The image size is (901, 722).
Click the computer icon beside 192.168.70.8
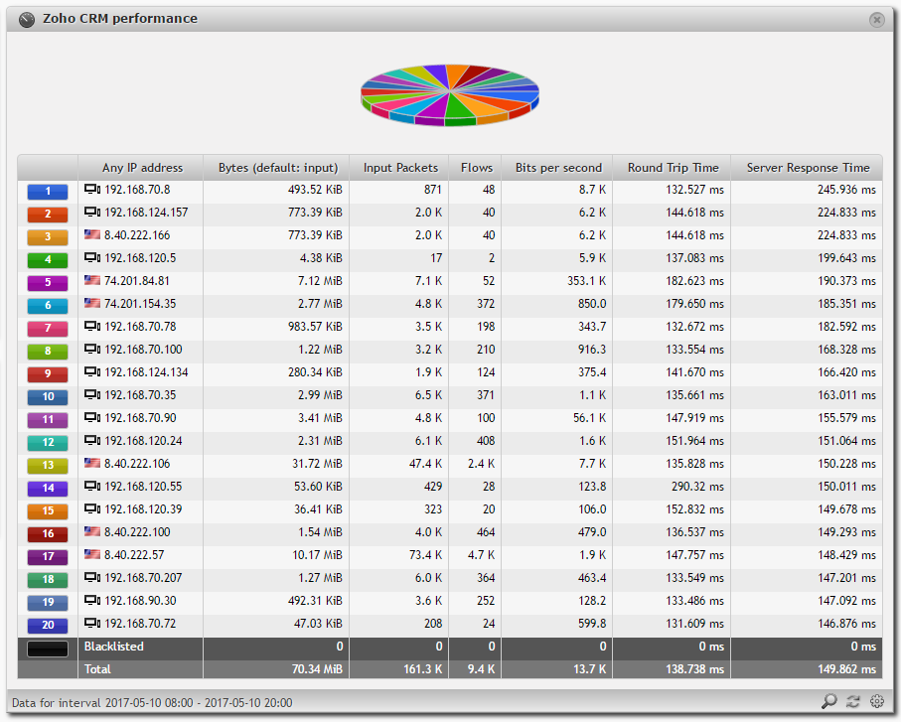point(92,189)
